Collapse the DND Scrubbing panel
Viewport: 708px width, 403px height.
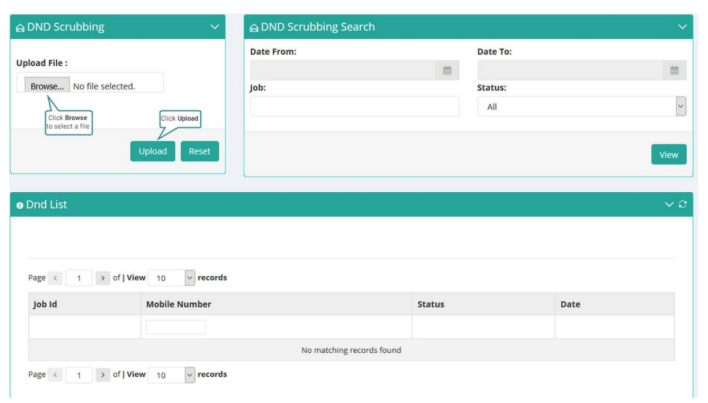(x=215, y=27)
